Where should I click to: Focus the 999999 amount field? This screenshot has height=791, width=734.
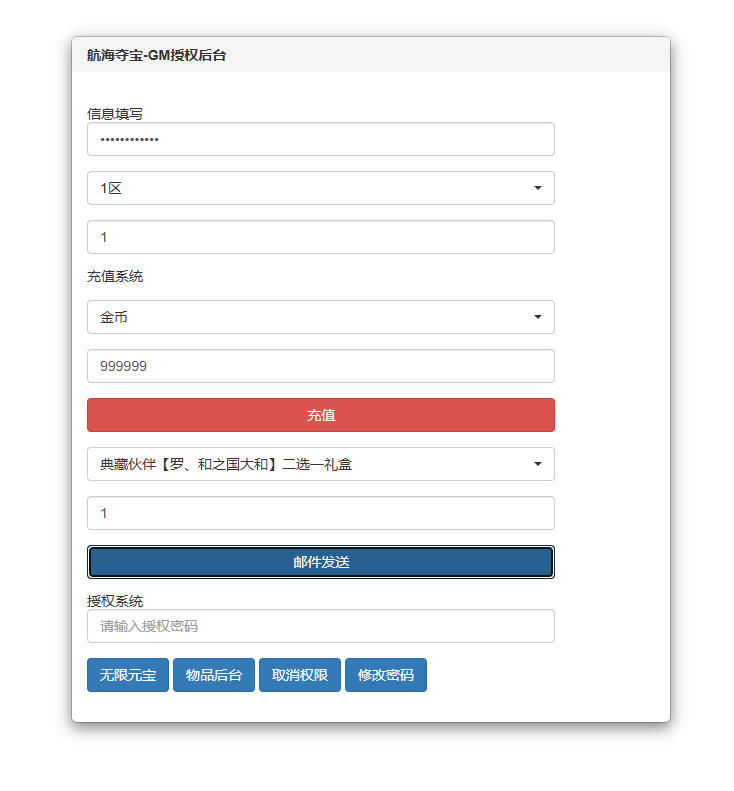point(320,366)
